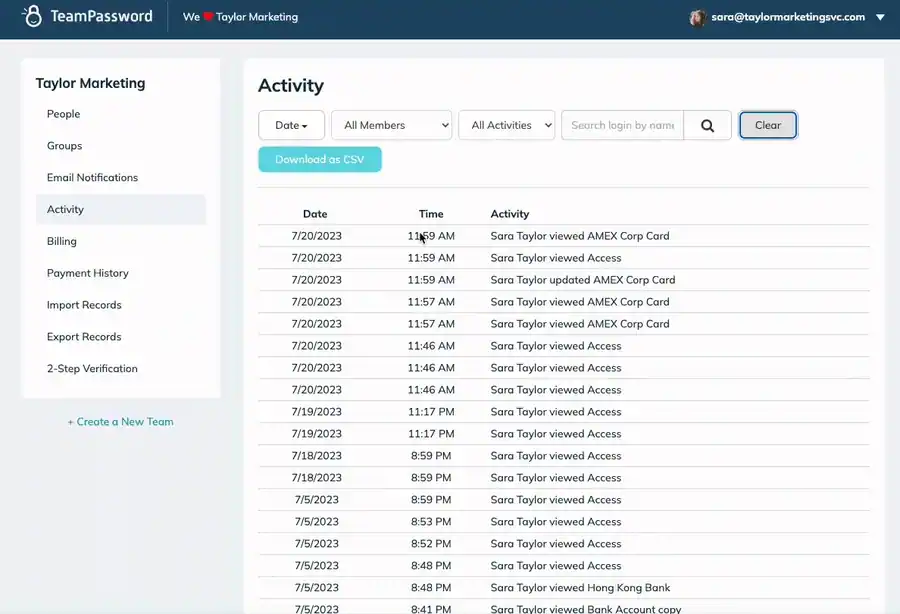This screenshot has height=614, width=900.
Task: Click the Time column header
Action: click(x=431, y=214)
